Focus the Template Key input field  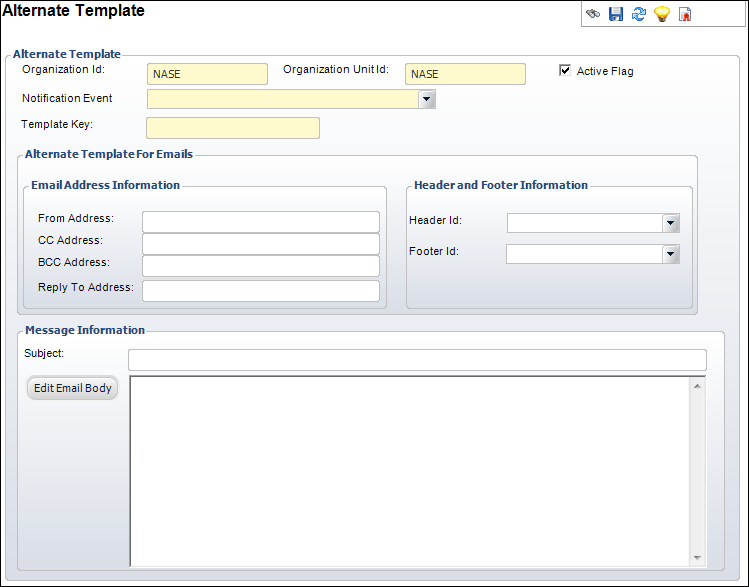pos(233,128)
